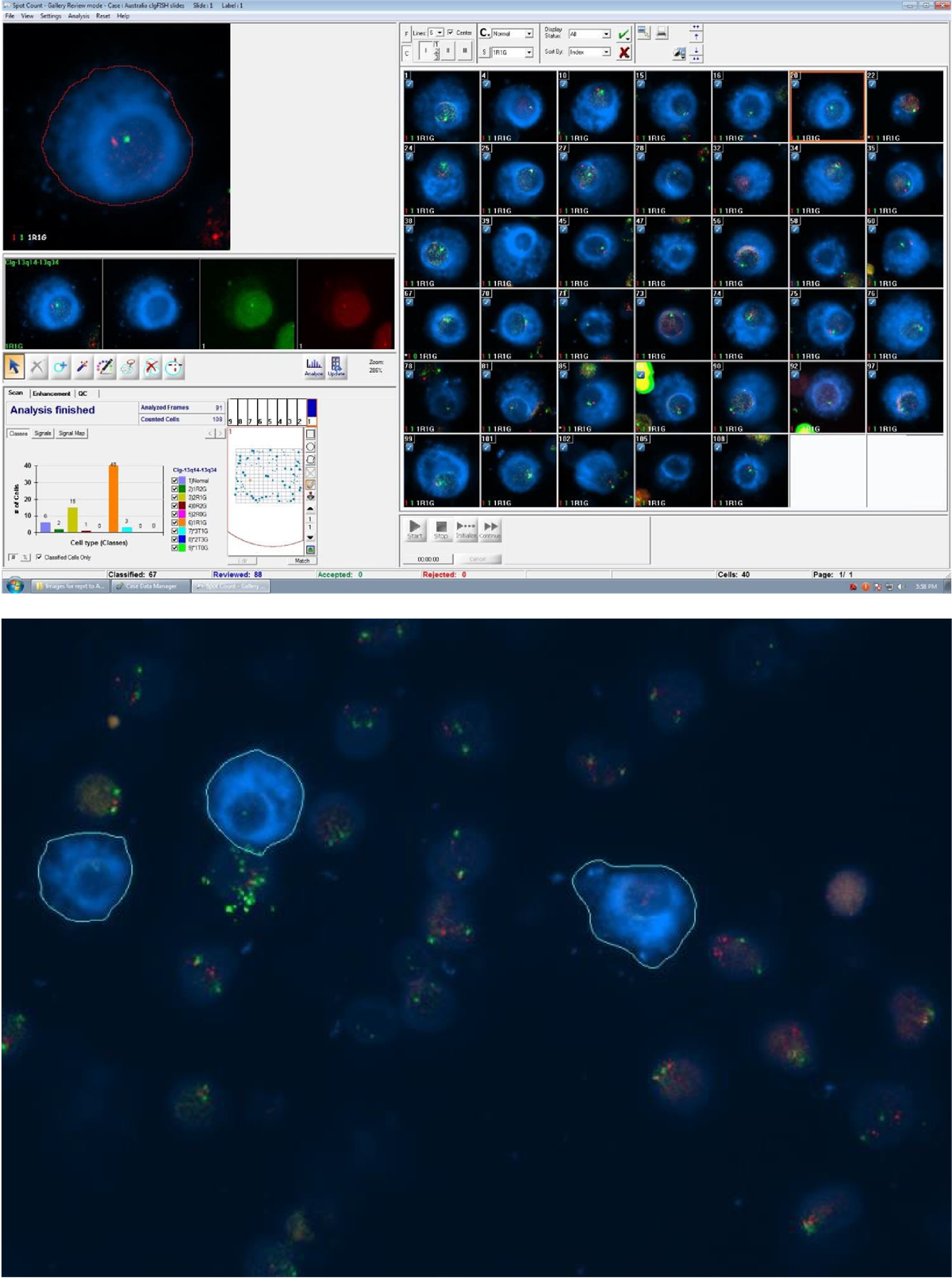Choose the add cell circle-plus tool
The height and width of the screenshot is (1281, 952).
point(60,366)
